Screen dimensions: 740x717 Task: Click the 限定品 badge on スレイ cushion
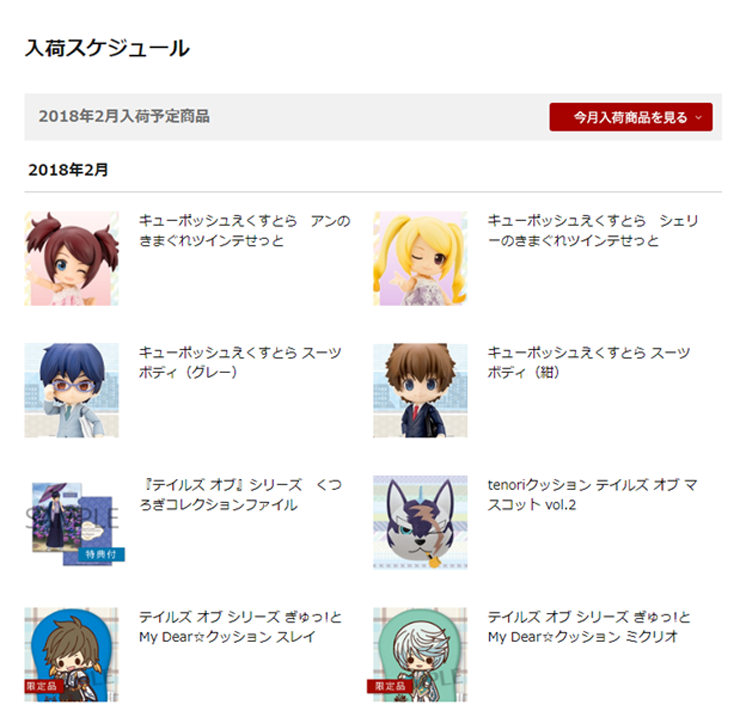(42, 686)
